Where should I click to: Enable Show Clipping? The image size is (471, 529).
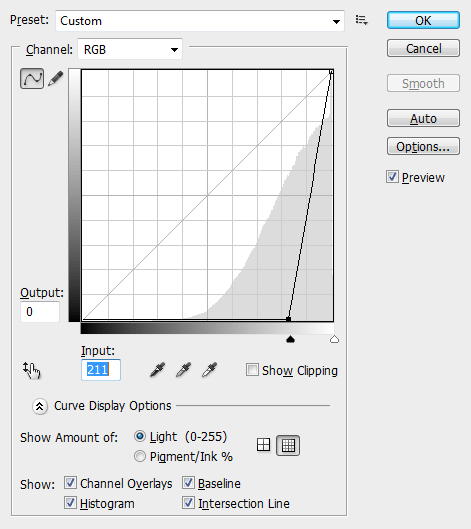252,370
